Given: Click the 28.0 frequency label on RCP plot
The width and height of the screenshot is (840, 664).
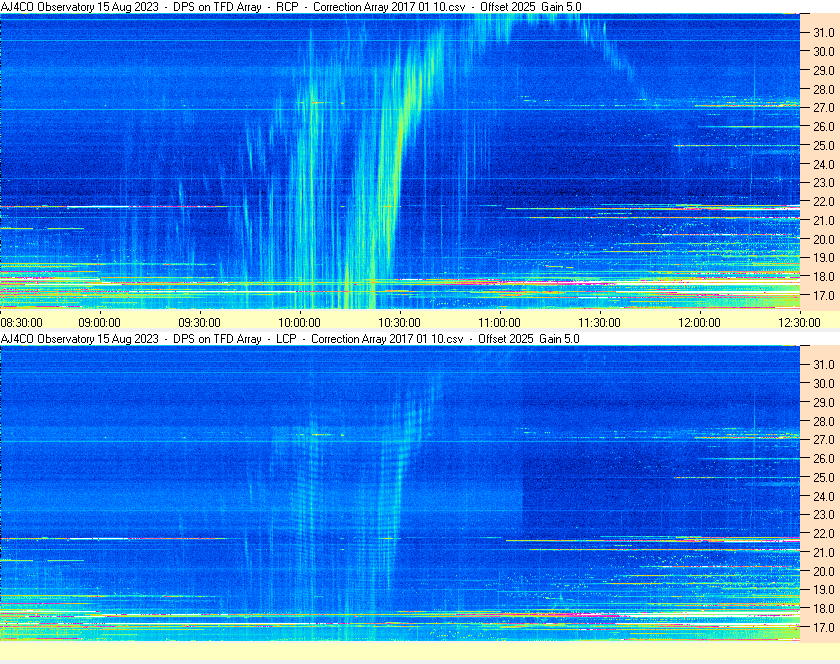Looking at the screenshot, I should pyautogui.click(x=824, y=89).
